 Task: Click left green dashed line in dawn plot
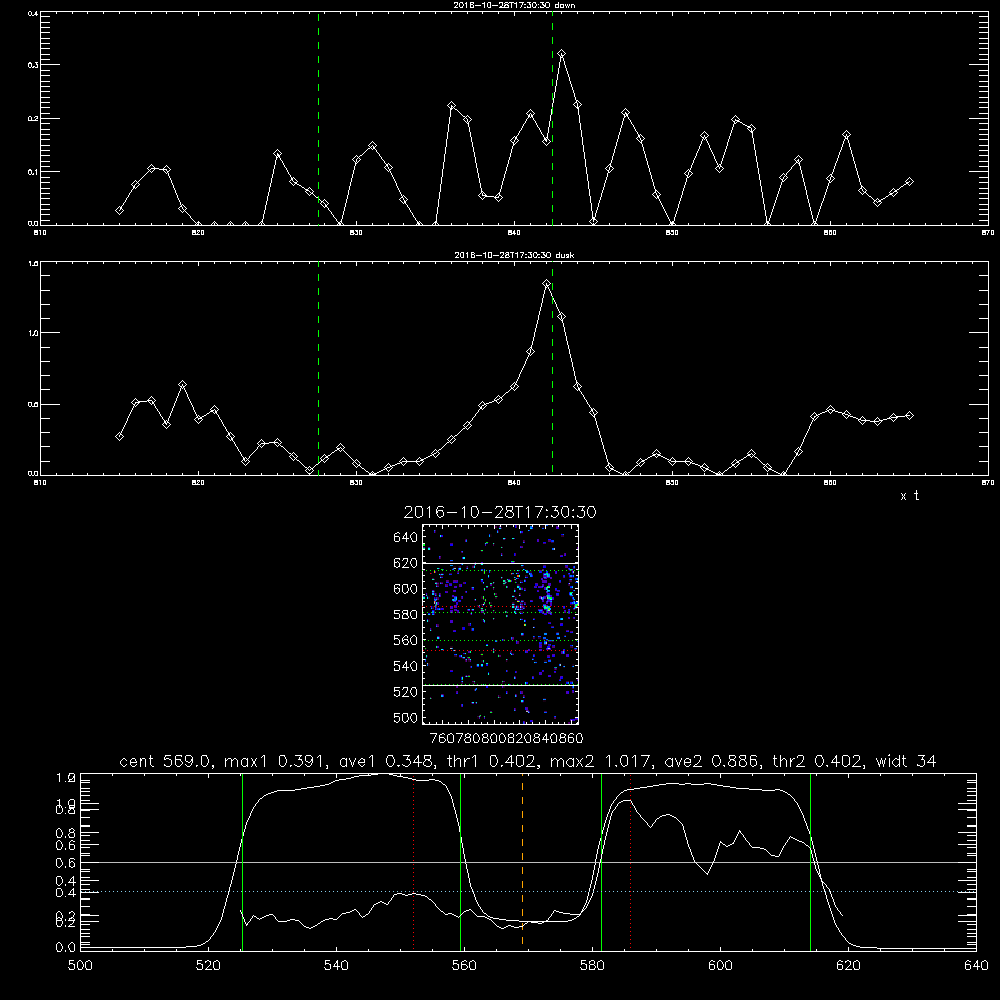[318, 118]
